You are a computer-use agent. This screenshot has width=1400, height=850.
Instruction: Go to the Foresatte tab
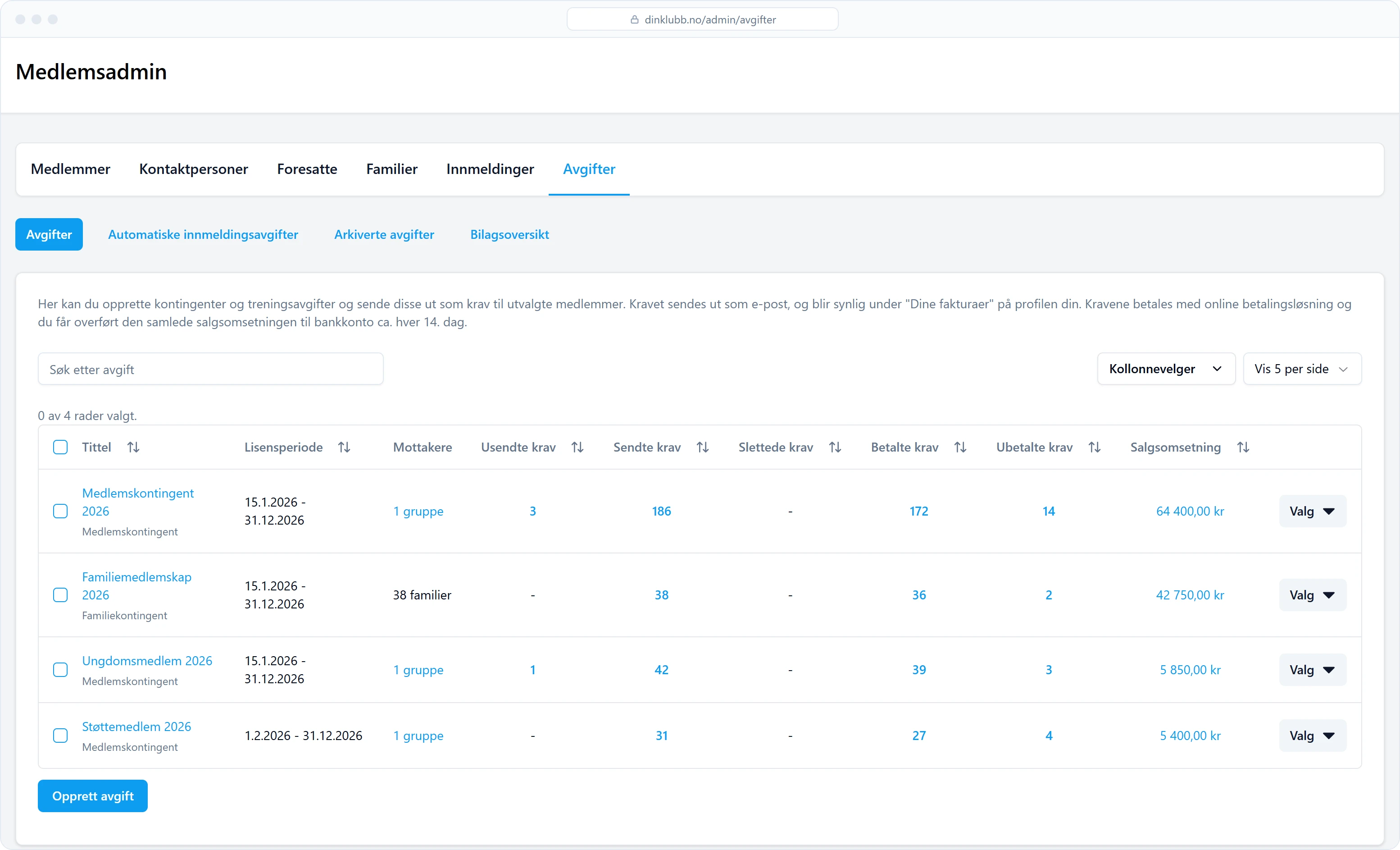tap(307, 169)
